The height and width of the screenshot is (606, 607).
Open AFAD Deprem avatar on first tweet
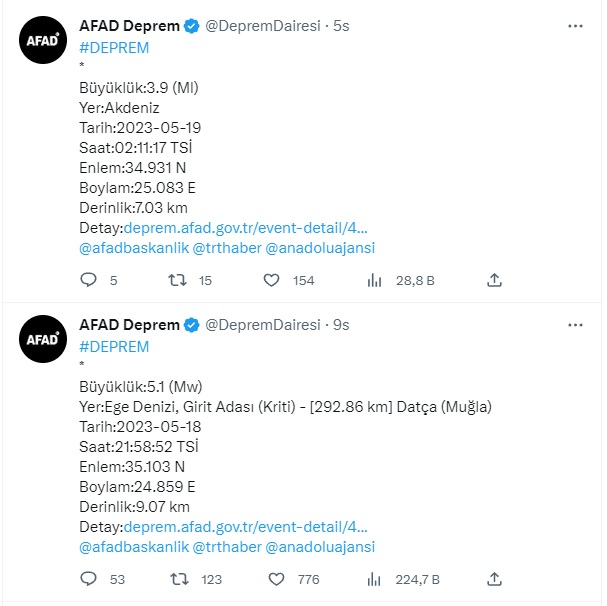coord(45,42)
